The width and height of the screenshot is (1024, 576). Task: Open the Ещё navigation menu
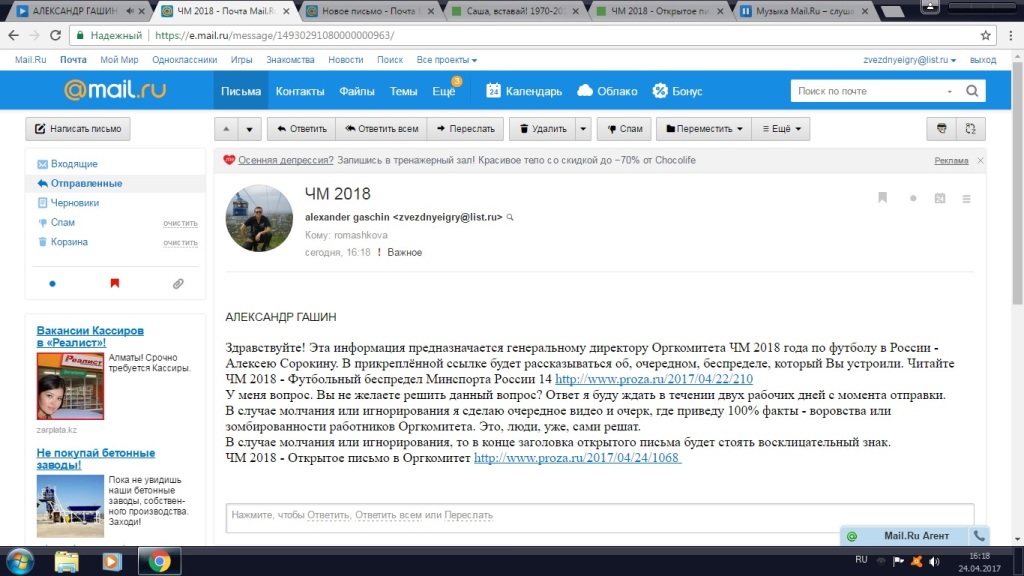pyautogui.click(x=444, y=91)
